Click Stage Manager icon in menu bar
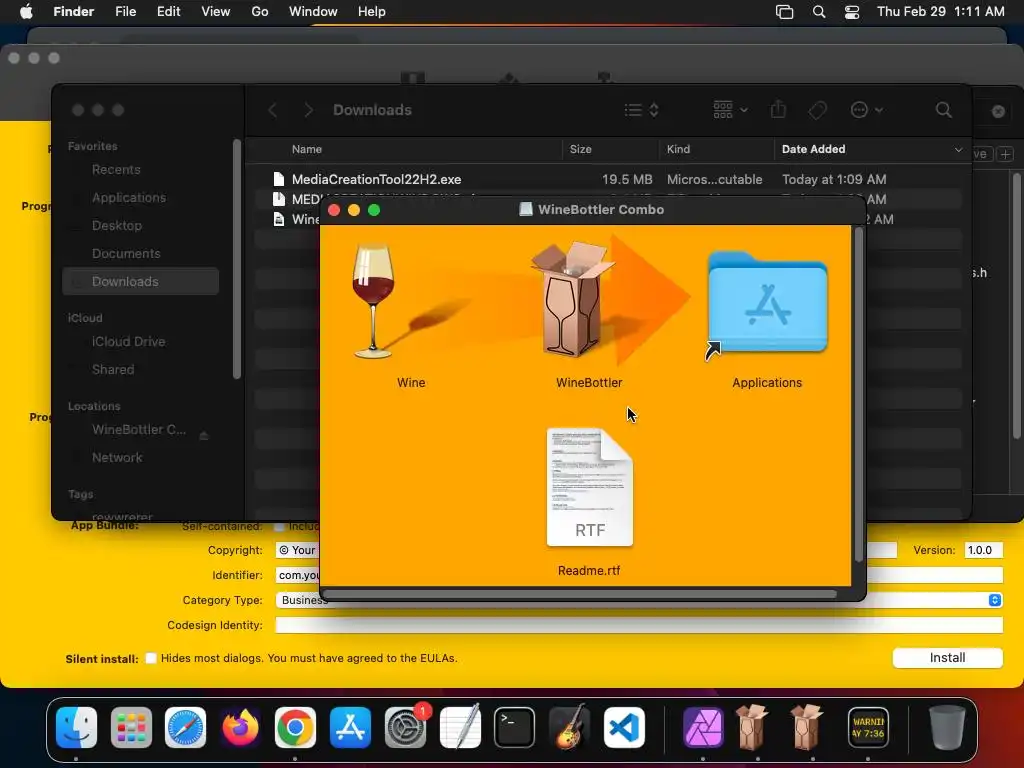Screen dimensions: 1024x768 [784, 12]
